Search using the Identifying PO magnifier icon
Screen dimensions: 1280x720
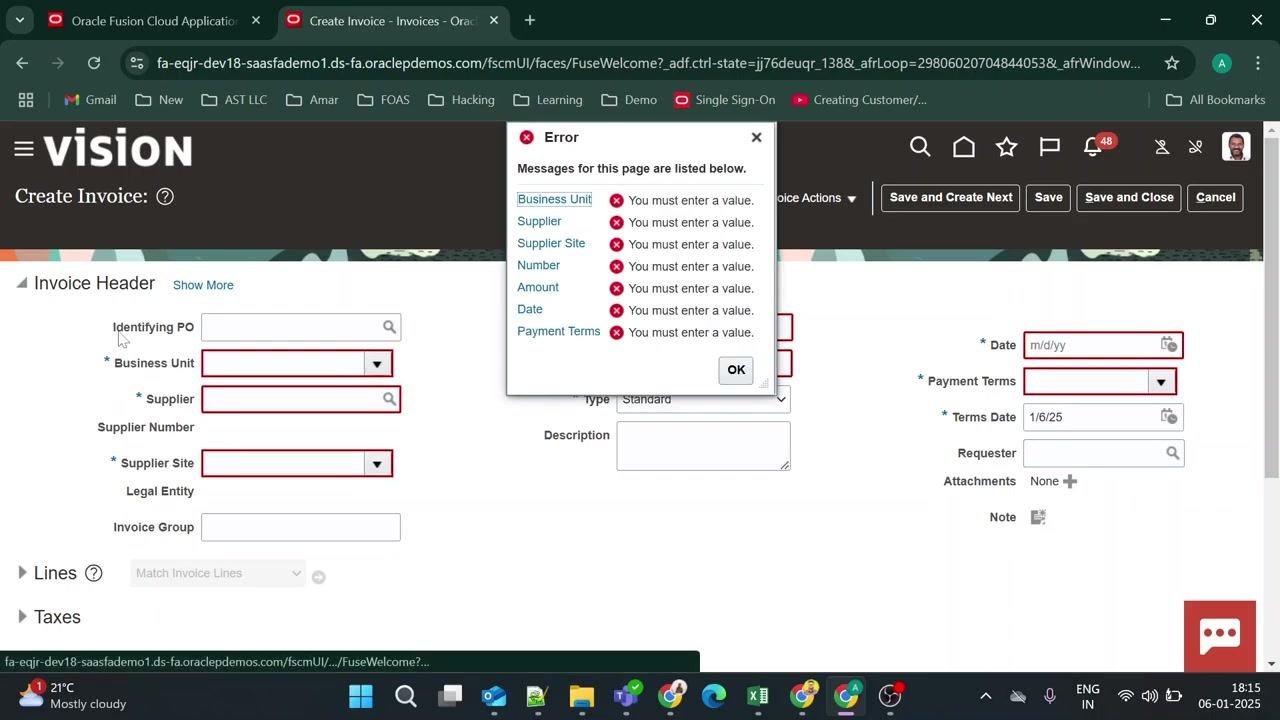coord(389,327)
